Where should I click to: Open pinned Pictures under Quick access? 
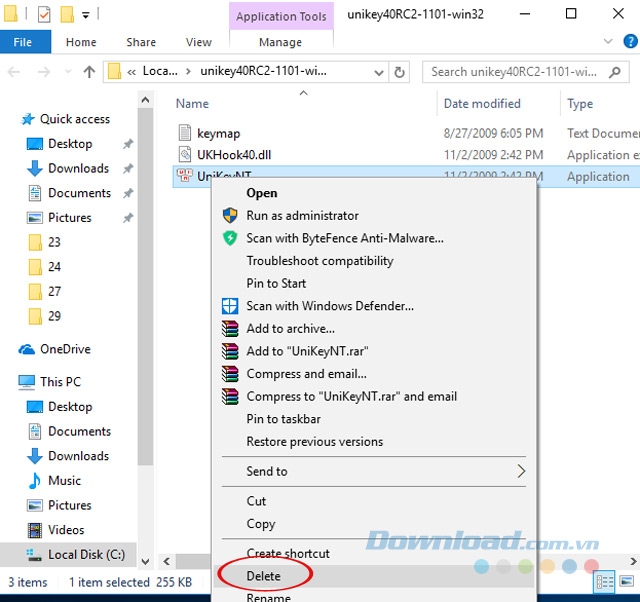click(70, 218)
